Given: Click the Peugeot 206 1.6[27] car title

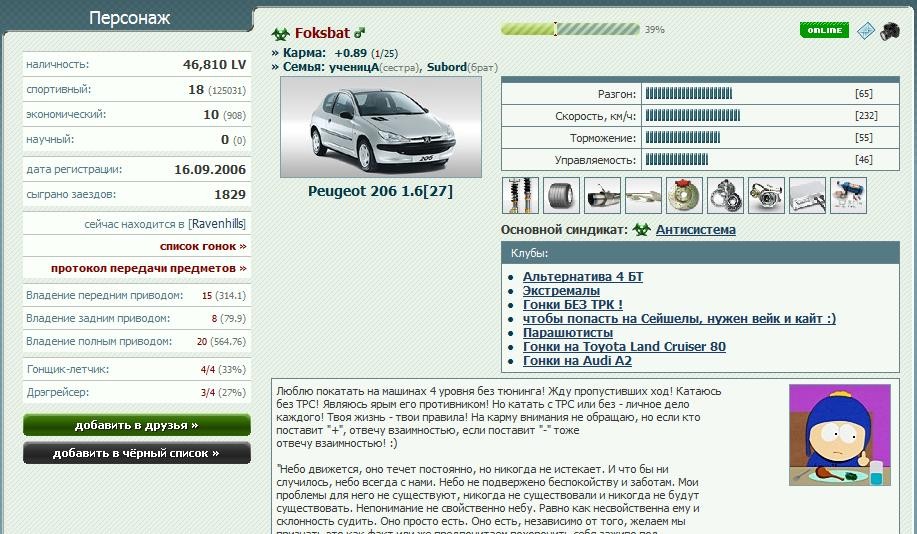Looking at the screenshot, I should coord(380,191).
